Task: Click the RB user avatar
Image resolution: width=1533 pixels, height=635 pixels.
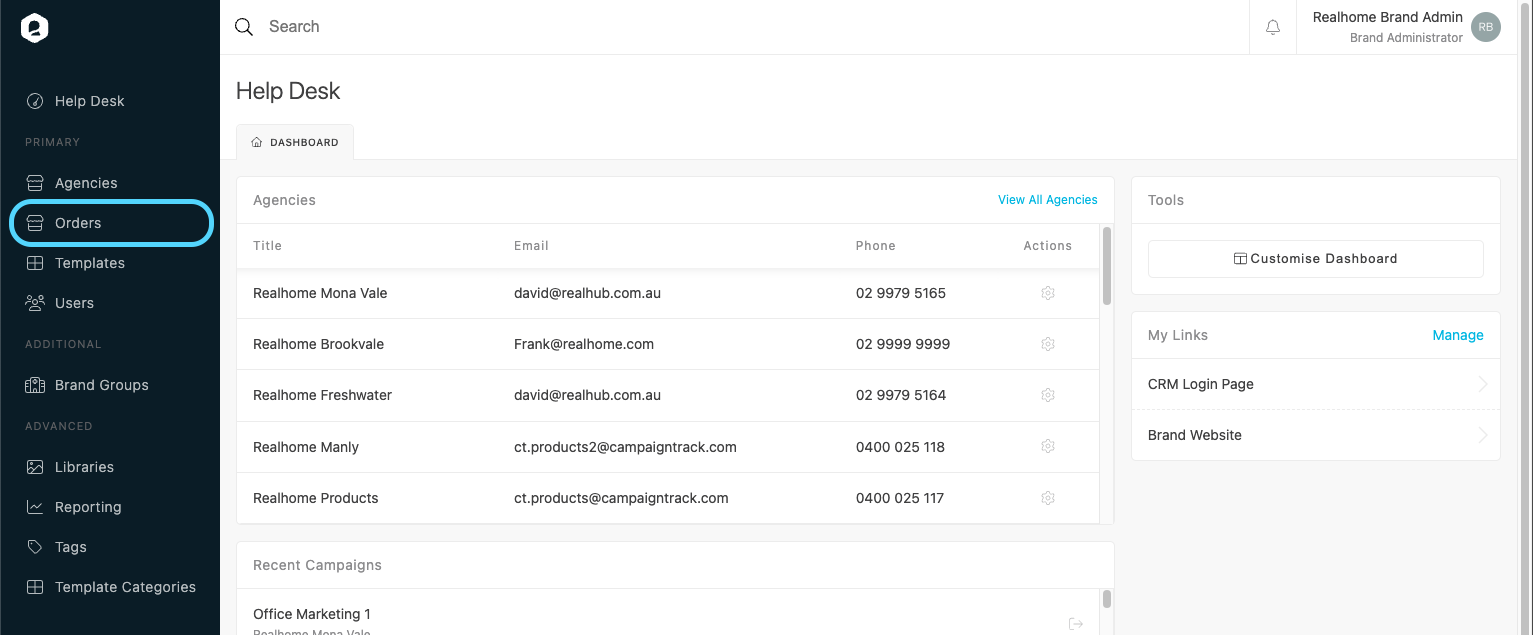Action: tap(1486, 28)
